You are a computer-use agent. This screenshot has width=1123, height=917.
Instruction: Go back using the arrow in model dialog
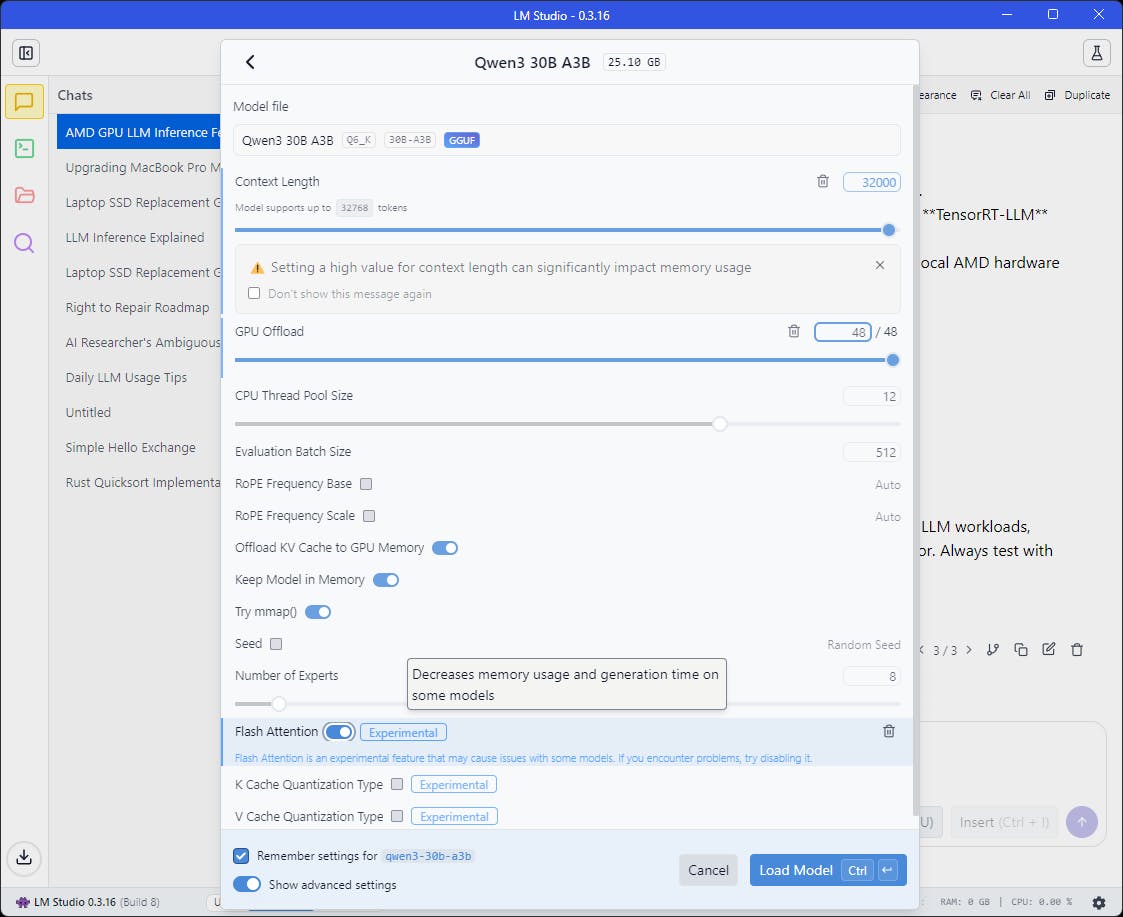click(x=250, y=62)
